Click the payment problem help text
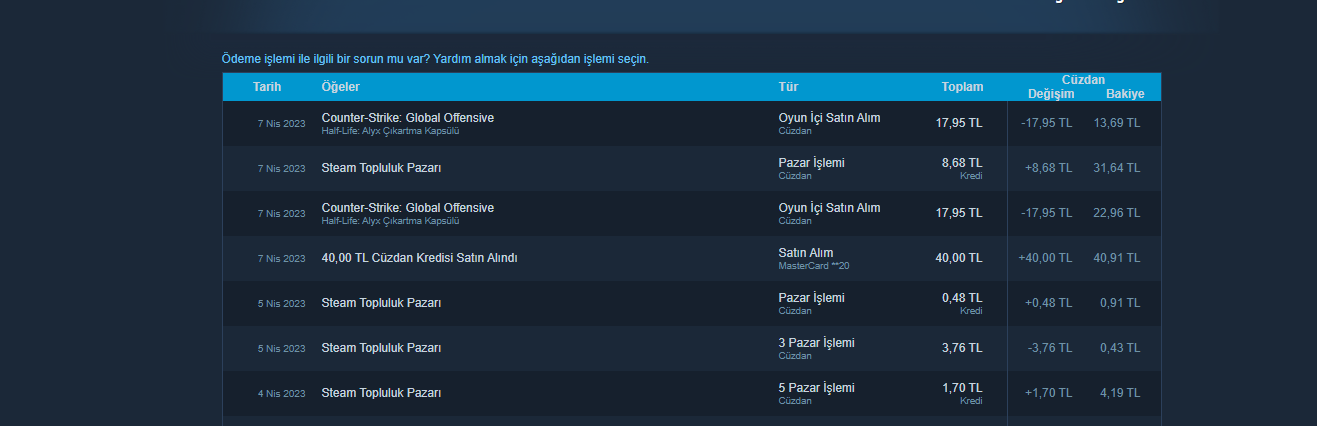Image resolution: width=1317 pixels, height=426 pixels. (x=435, y=59)
